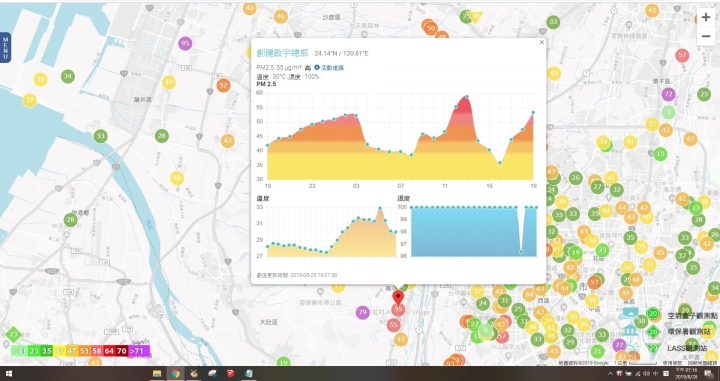Click the yellow 37 marker on coastline
This screenshot has width=720, height=381.
[x=29, y=100]
